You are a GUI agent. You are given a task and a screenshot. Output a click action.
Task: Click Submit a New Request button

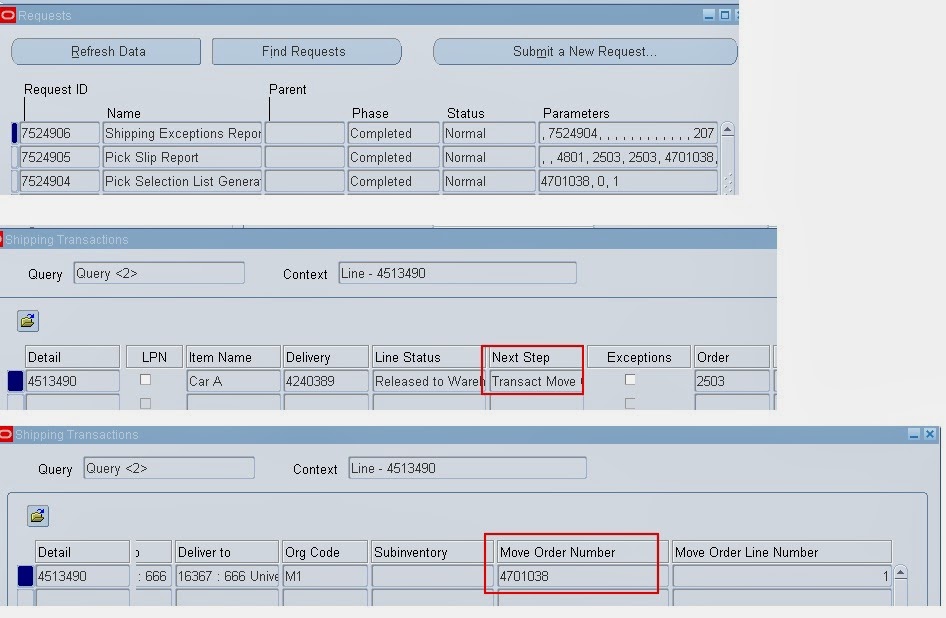[x=585, y=51]
